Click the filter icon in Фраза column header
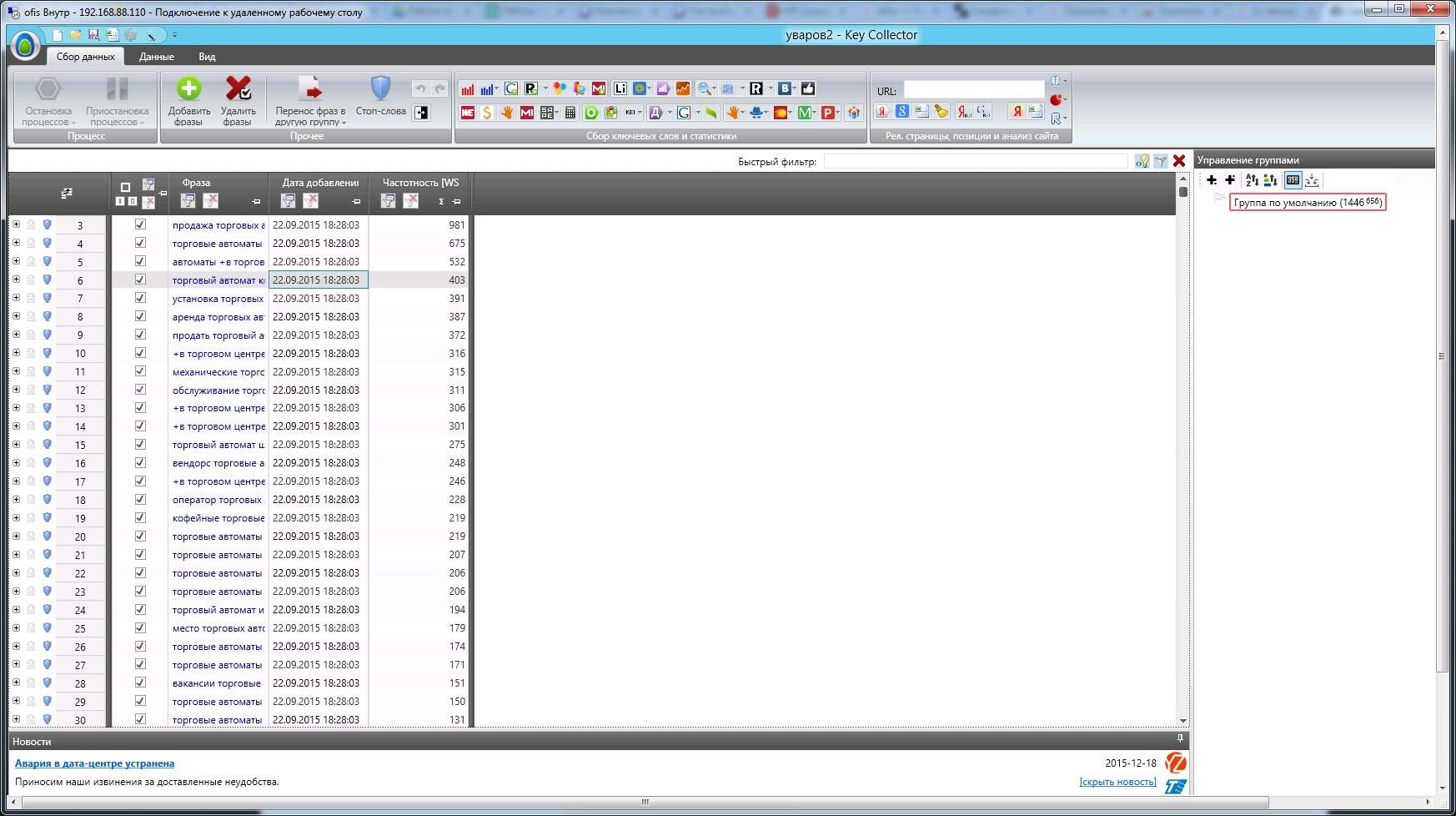The width and height of the screenshot is (1456, 816). click(188, 201)
